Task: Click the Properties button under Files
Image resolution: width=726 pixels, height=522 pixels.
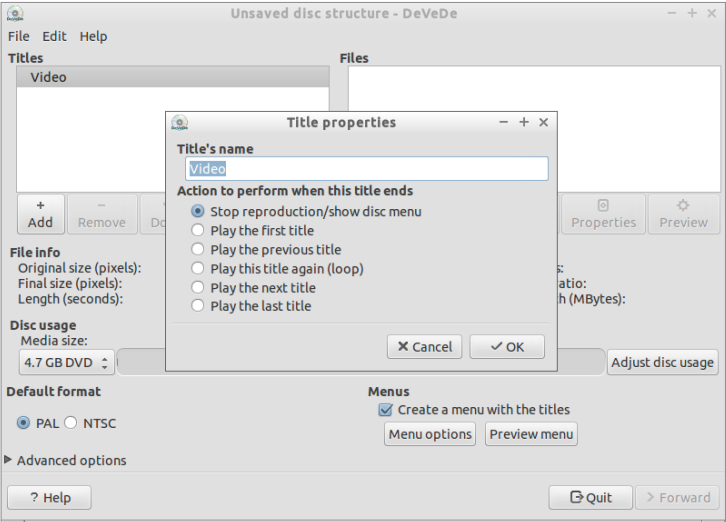Action: [603, 214]
